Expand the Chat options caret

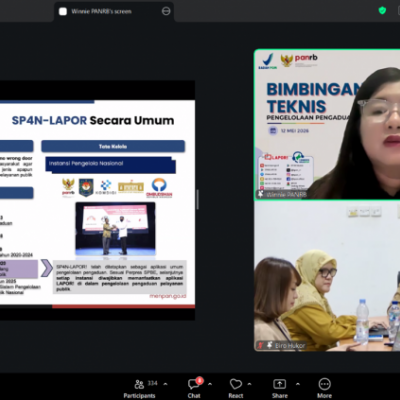point(210,384)
